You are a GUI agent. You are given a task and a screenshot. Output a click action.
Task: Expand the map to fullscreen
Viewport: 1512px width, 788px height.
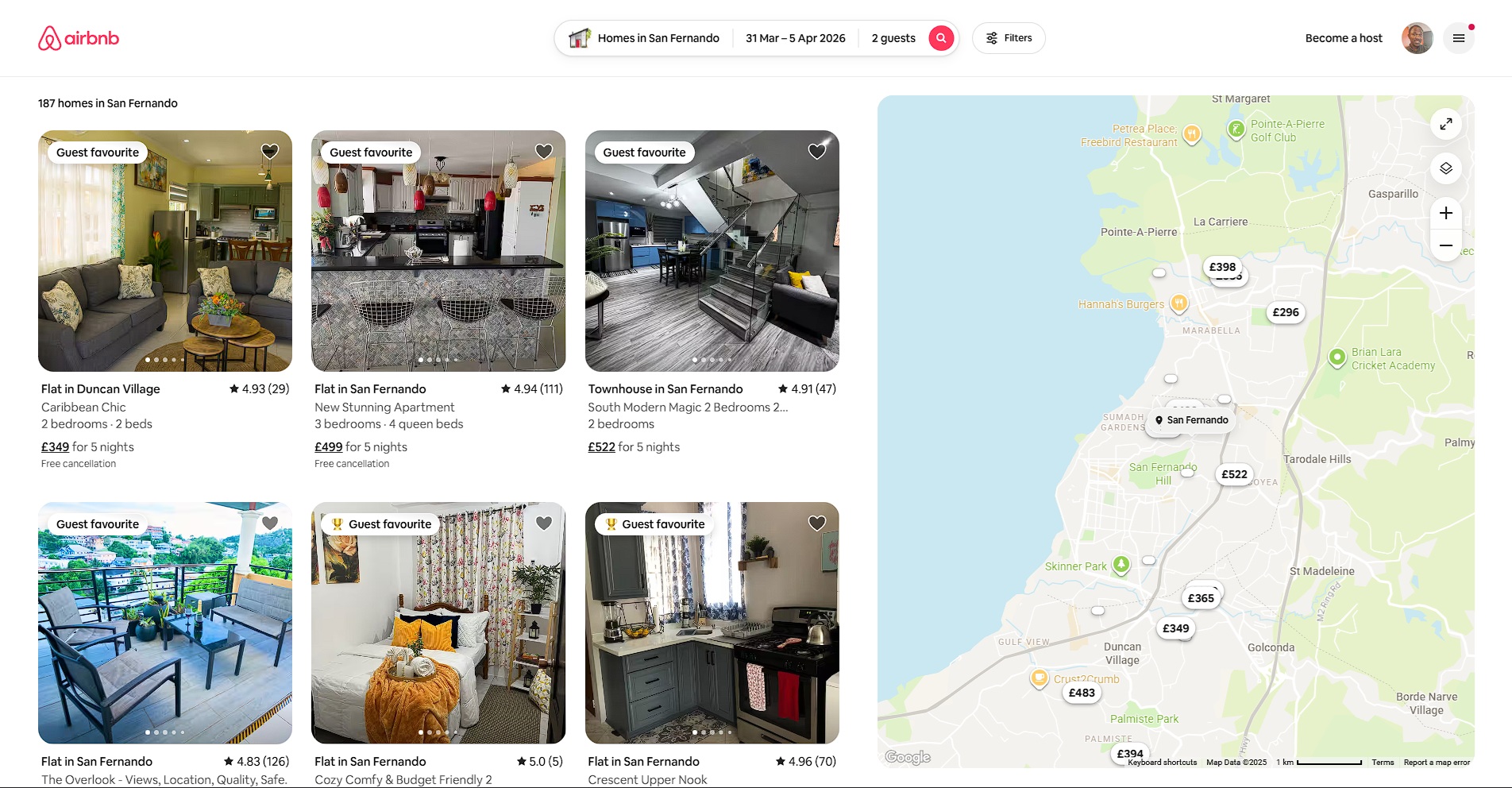click(x=1446, y=124)
